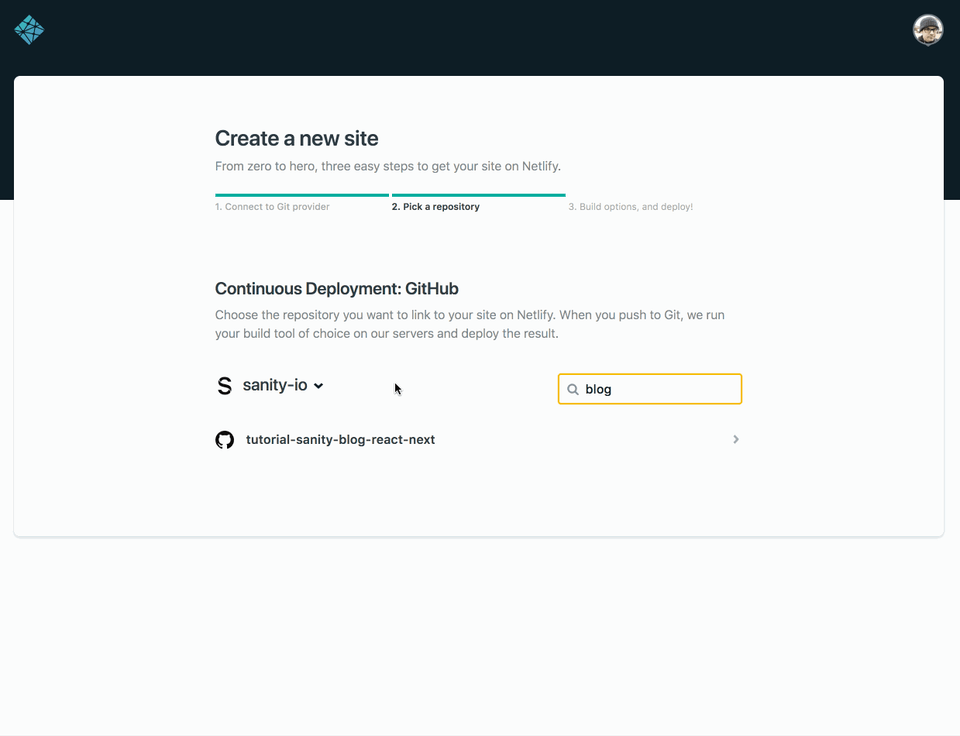Select step 2 Pick a repository
The width and height of the screenshot is (960, 736).
(x=436, y=207)
